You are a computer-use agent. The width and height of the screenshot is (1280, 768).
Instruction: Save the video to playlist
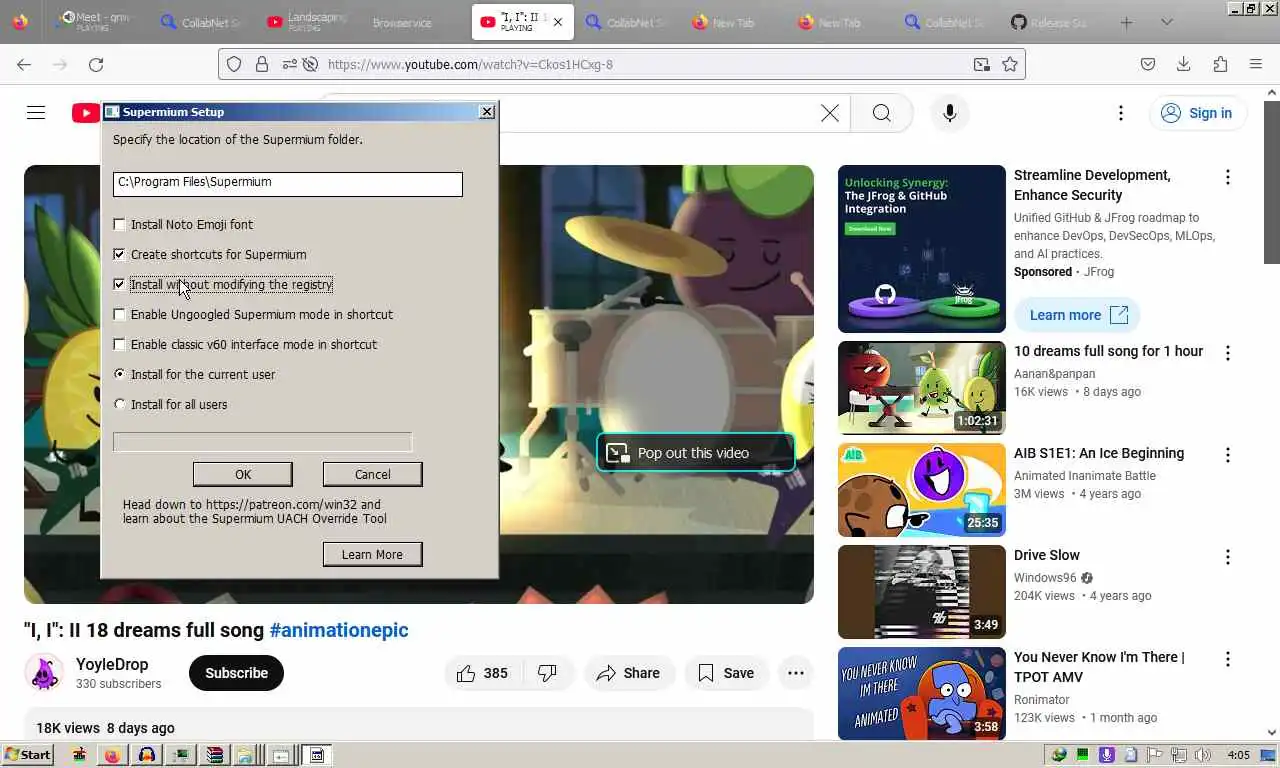point(726,673)
